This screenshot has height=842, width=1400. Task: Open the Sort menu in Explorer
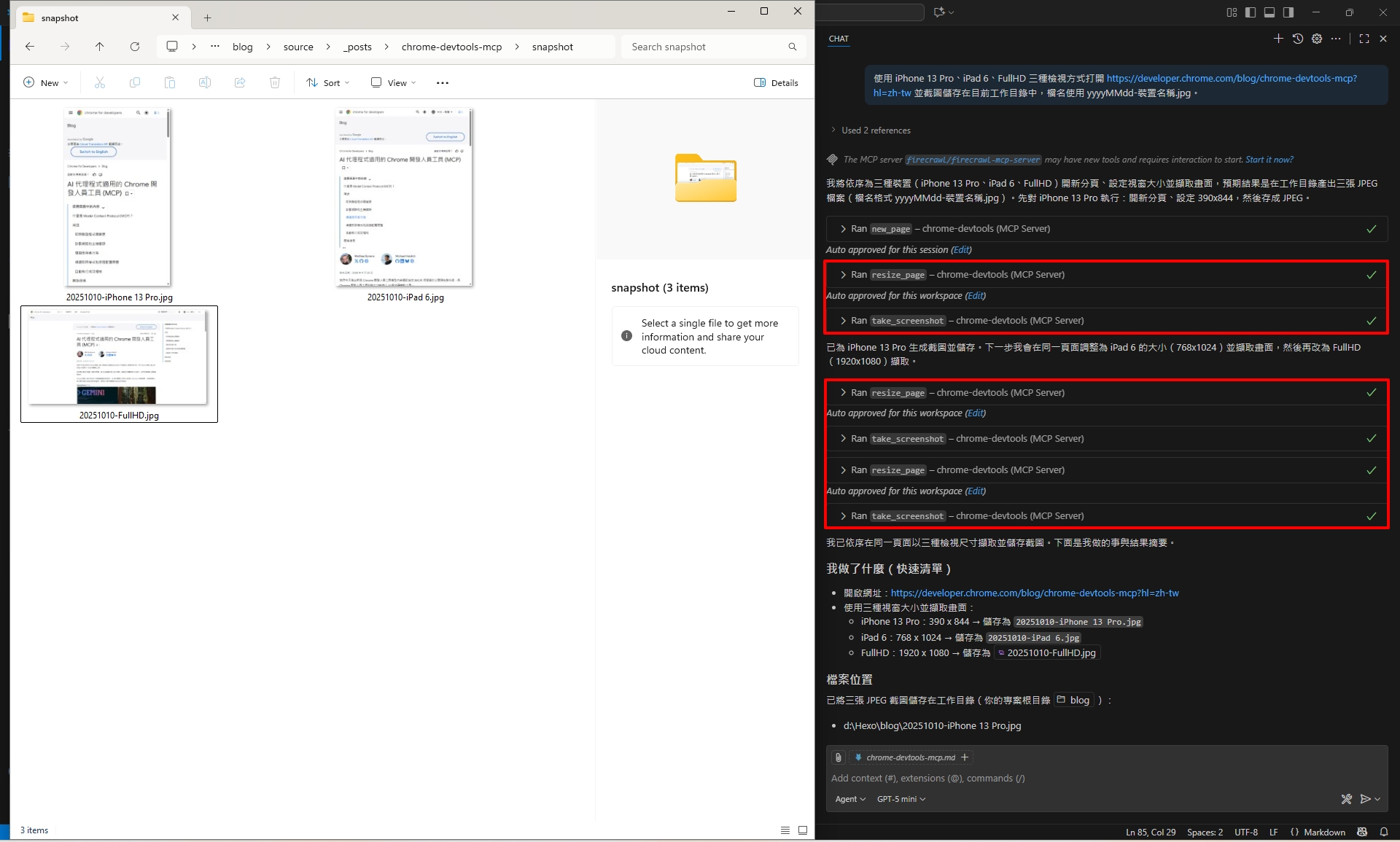328,82
